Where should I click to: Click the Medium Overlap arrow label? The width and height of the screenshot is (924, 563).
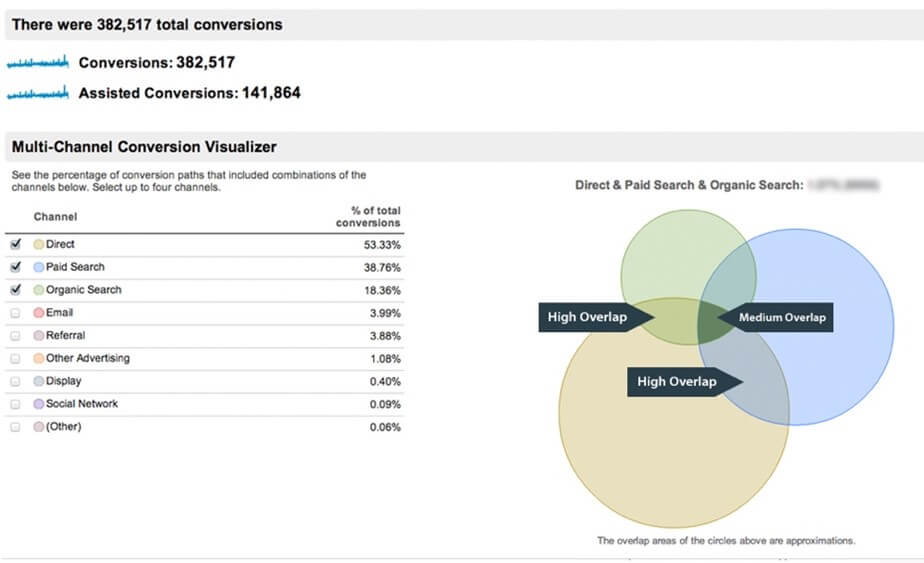[779, 318]
